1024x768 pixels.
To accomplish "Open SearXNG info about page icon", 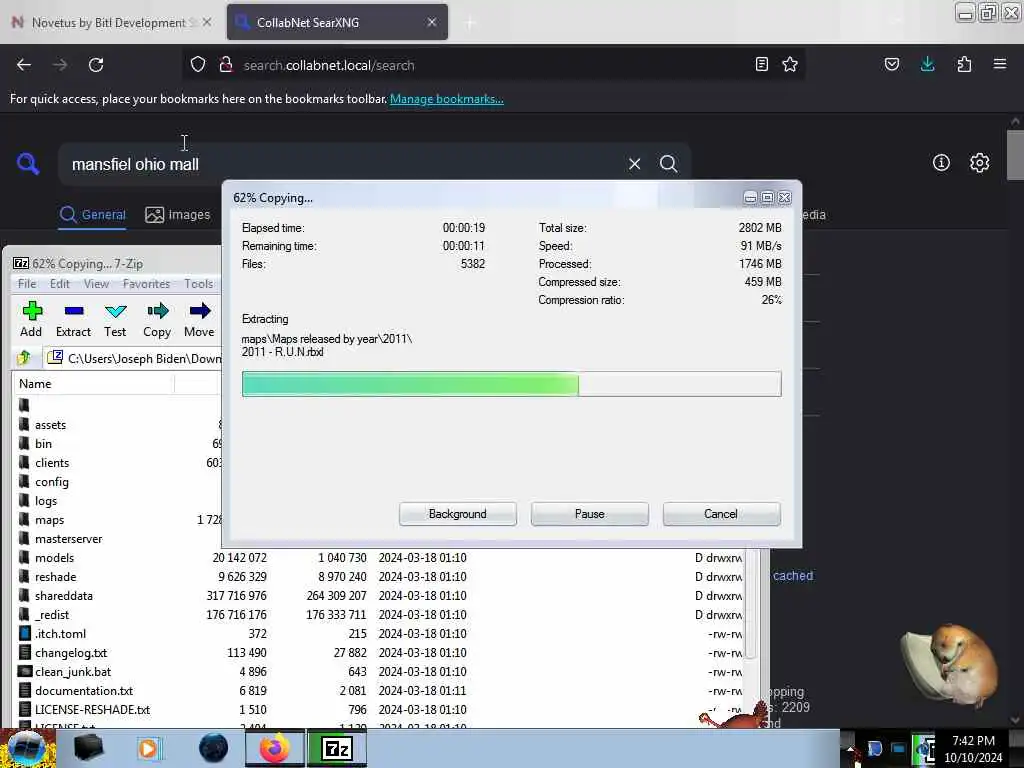I will coord(941,163).
